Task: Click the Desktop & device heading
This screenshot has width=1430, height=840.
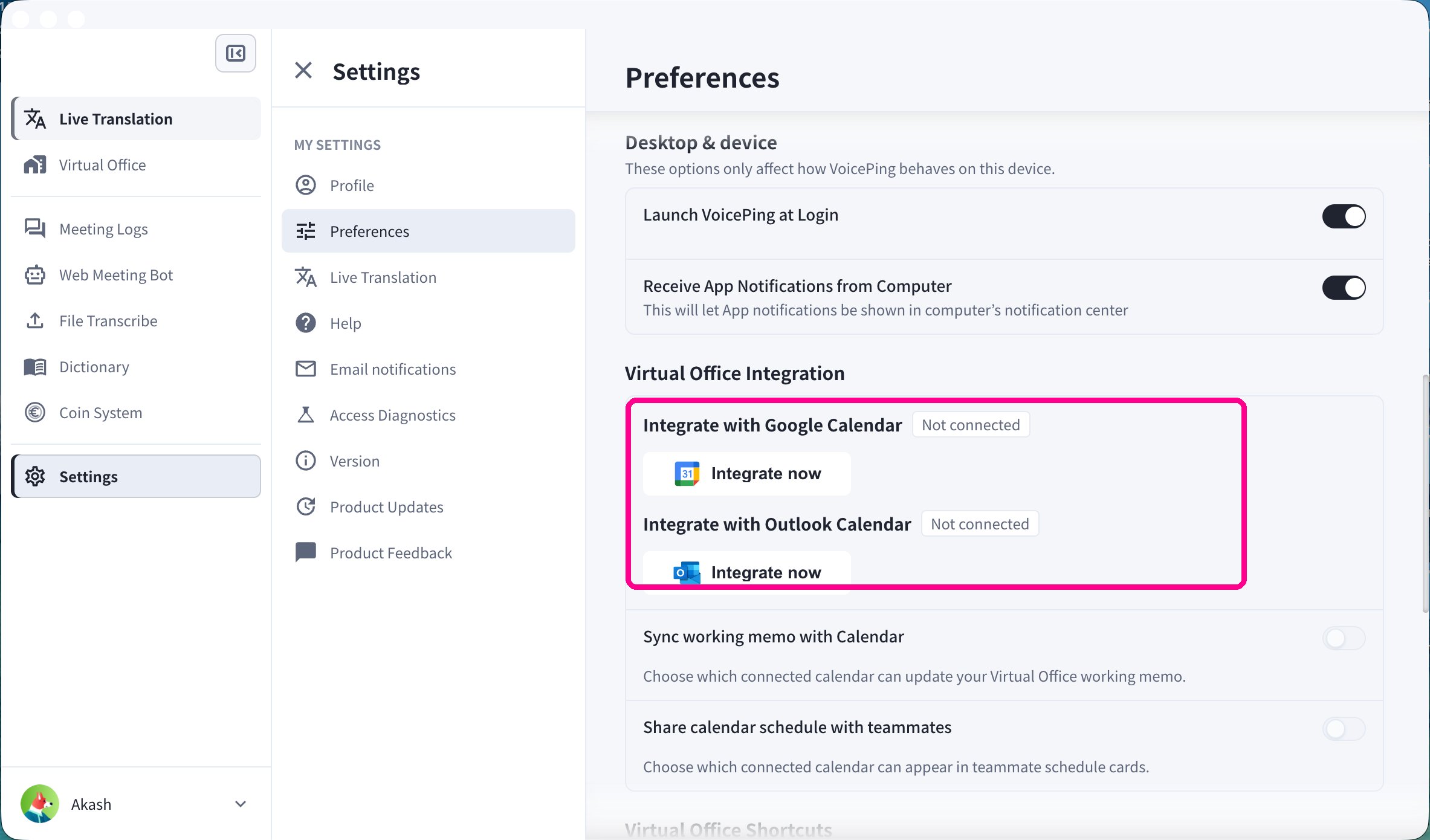Action: click(x=700, y=143)
